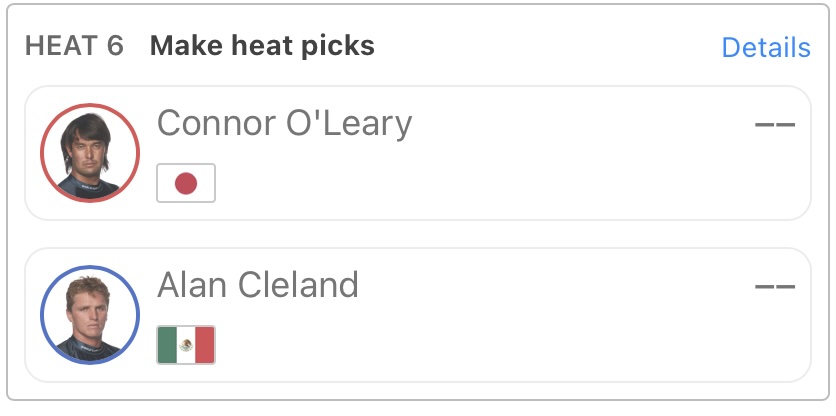Click Alan Cleland's score dashes

click(x=775, y=287)
